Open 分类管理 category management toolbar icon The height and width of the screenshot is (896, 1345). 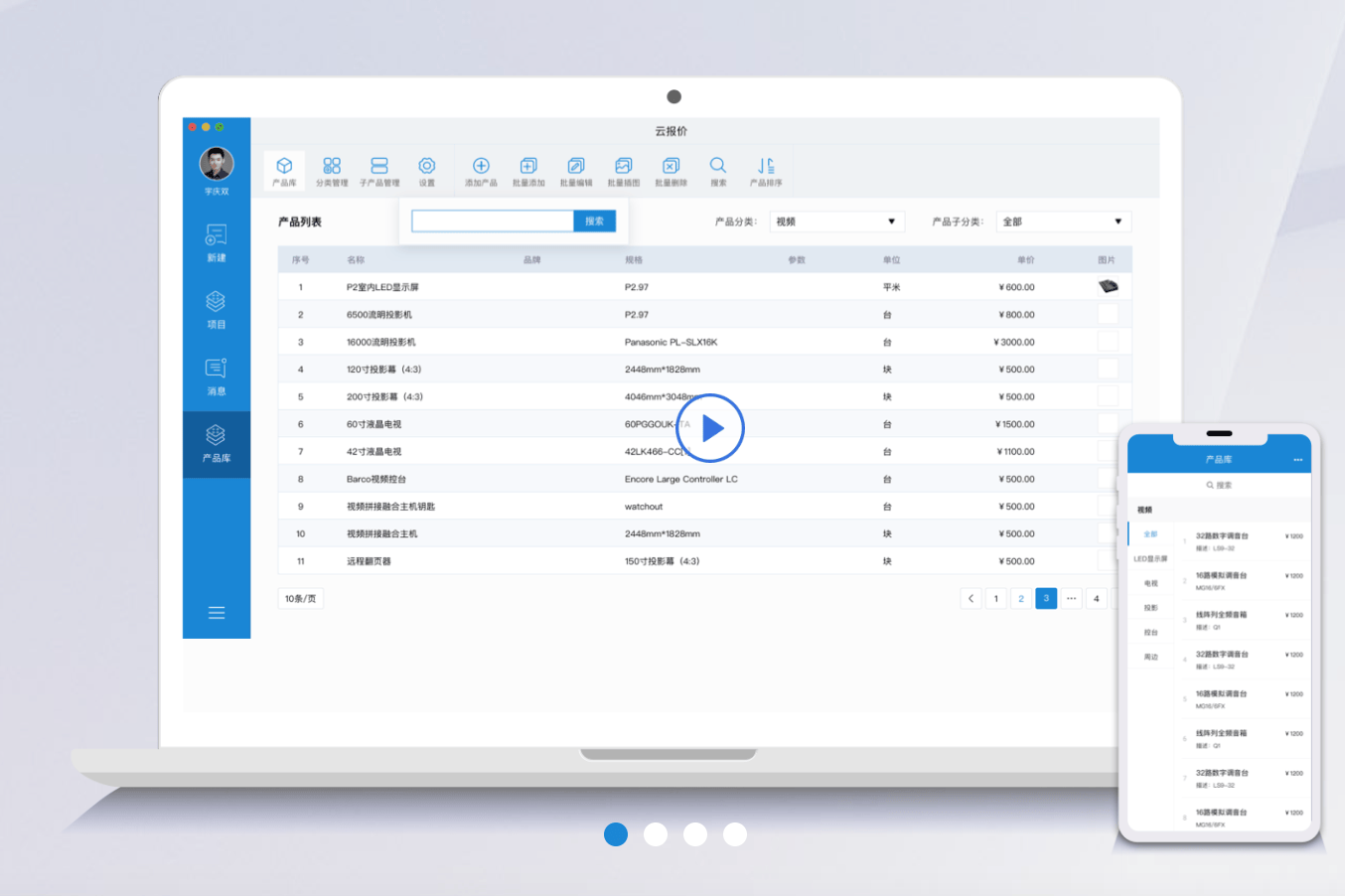(332, 171)
